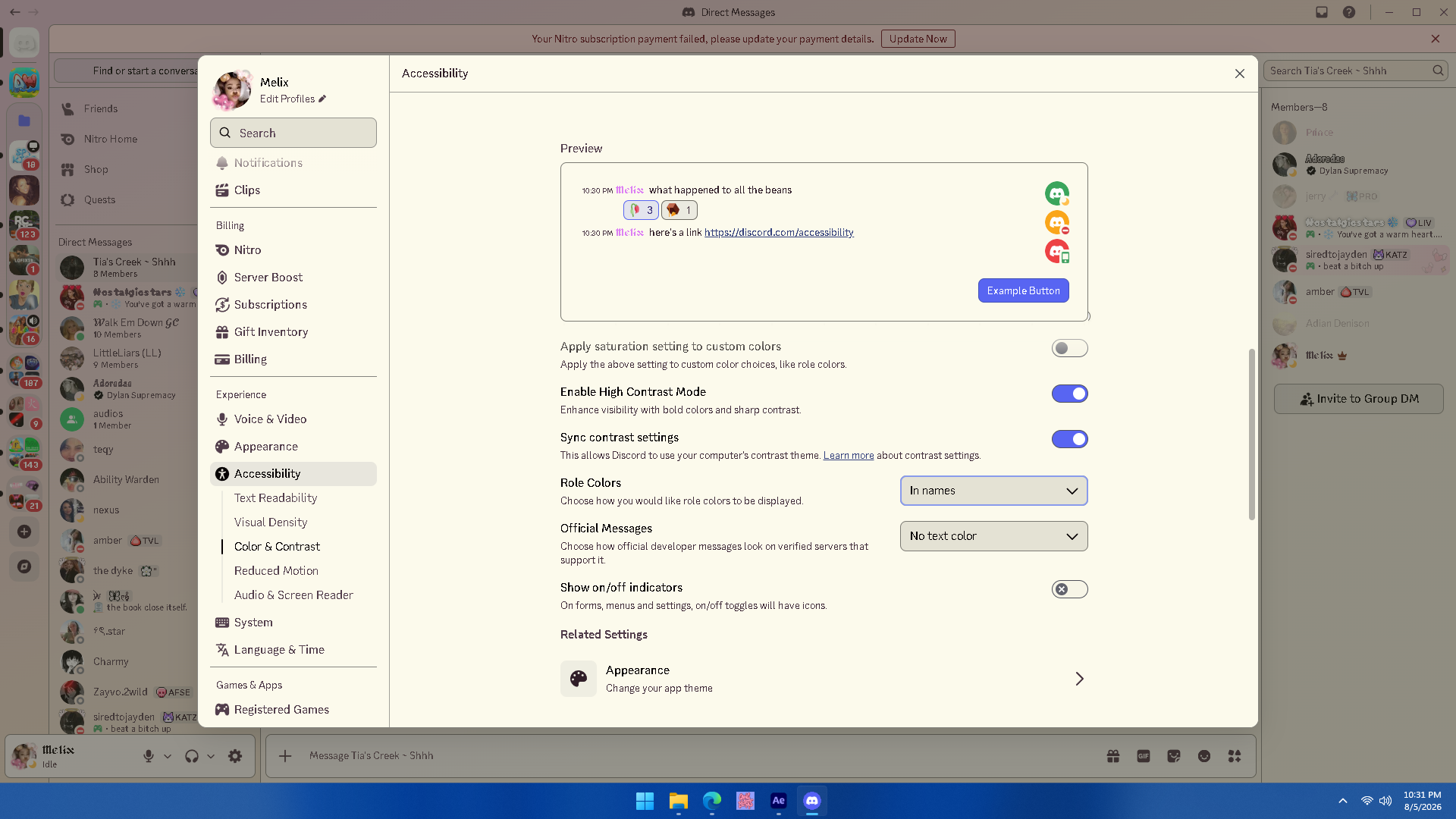Open the Clips settings page
Screen dimensions: 1456x819
tap(293, 190)
